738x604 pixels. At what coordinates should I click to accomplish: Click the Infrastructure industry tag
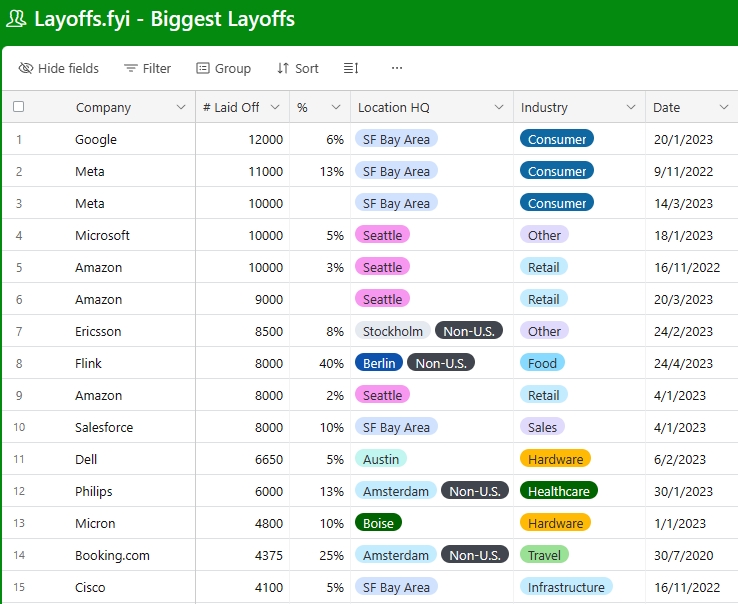click(x=566, y=587)
